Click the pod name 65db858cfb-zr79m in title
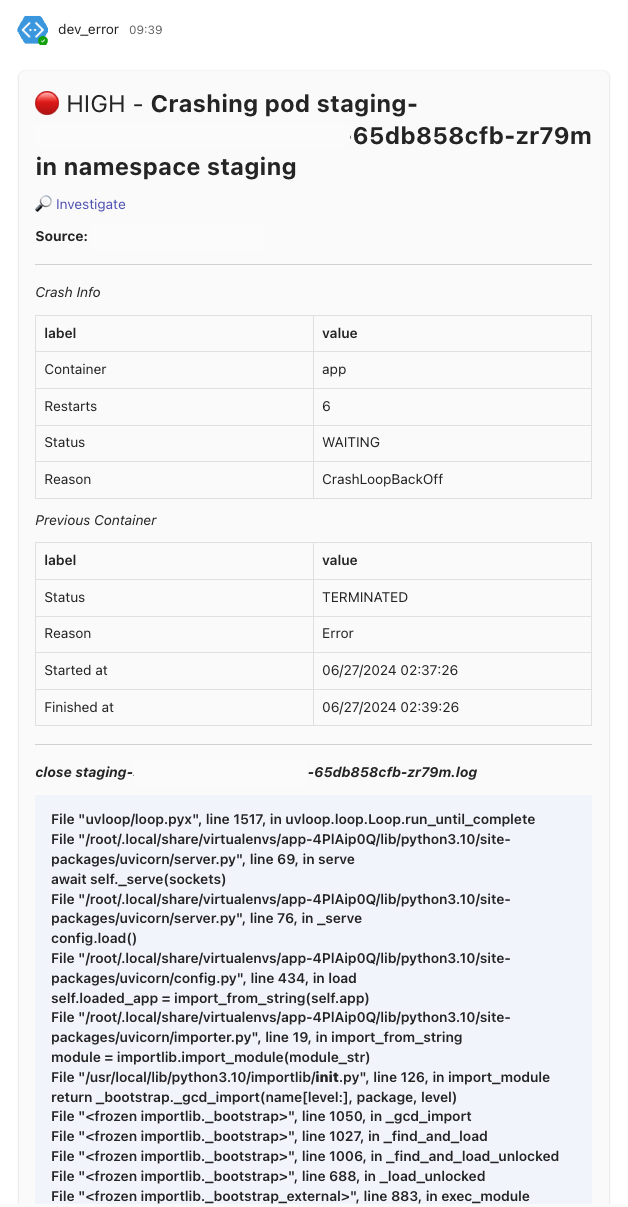The height and width of the screenshot is (1207, 628). pyautogui.click(x=472, y=136)
